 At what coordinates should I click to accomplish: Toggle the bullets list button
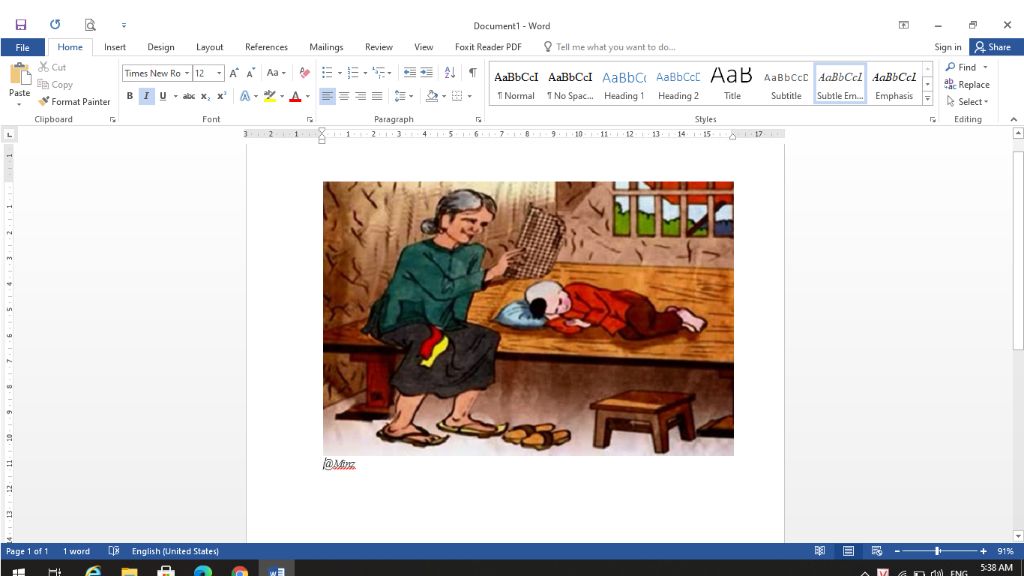327,72
